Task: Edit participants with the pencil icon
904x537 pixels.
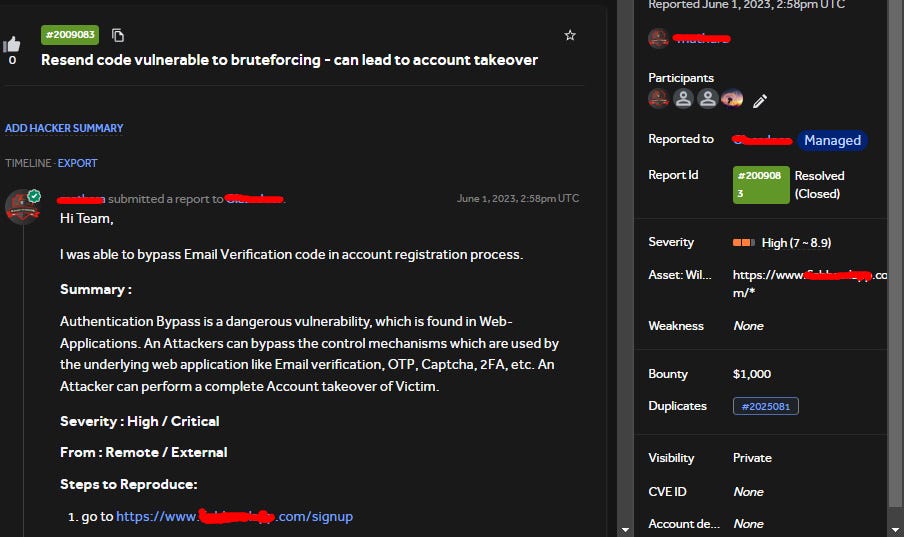Action: point(760,101)
